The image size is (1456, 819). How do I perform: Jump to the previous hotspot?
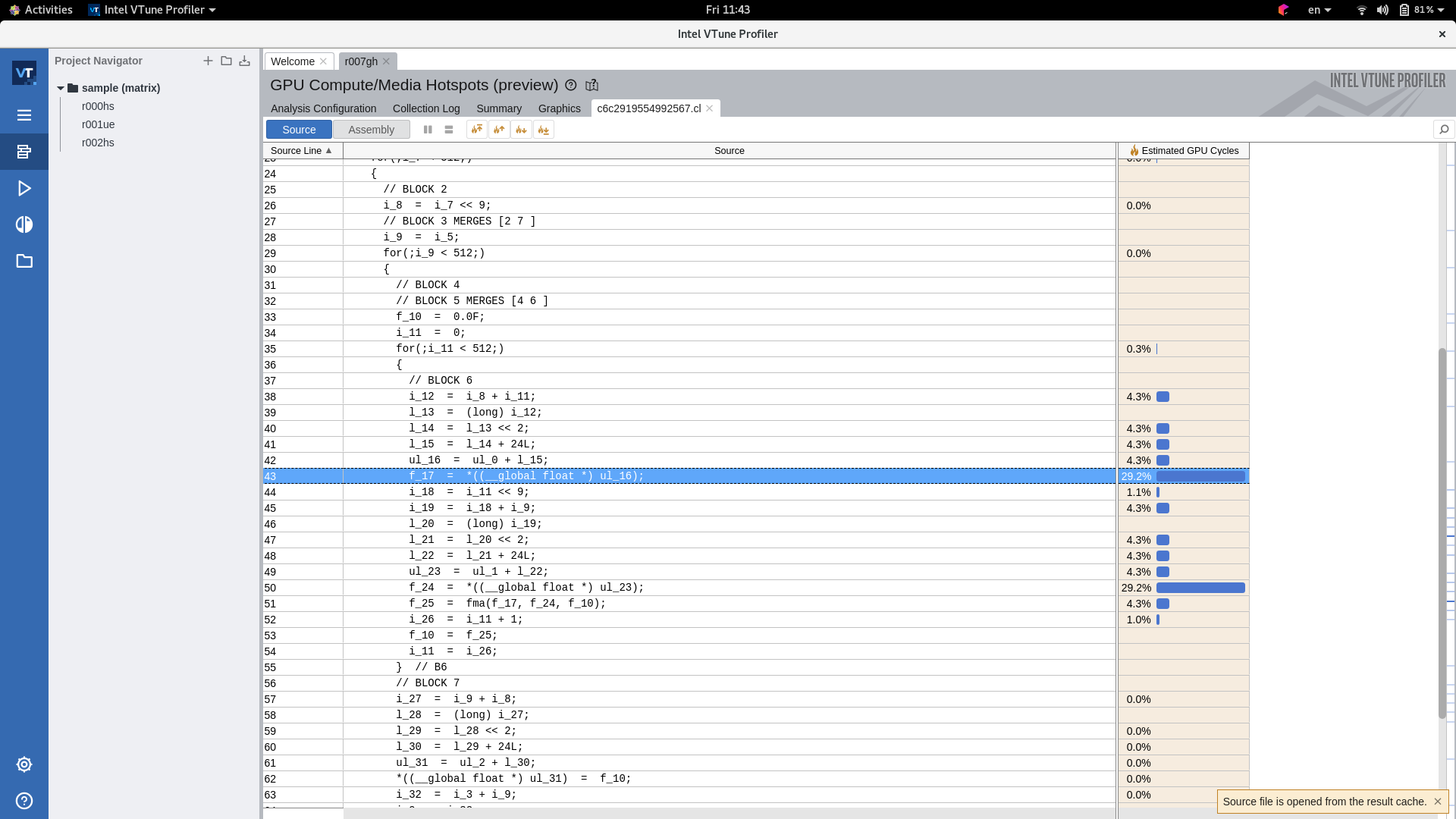499,130
